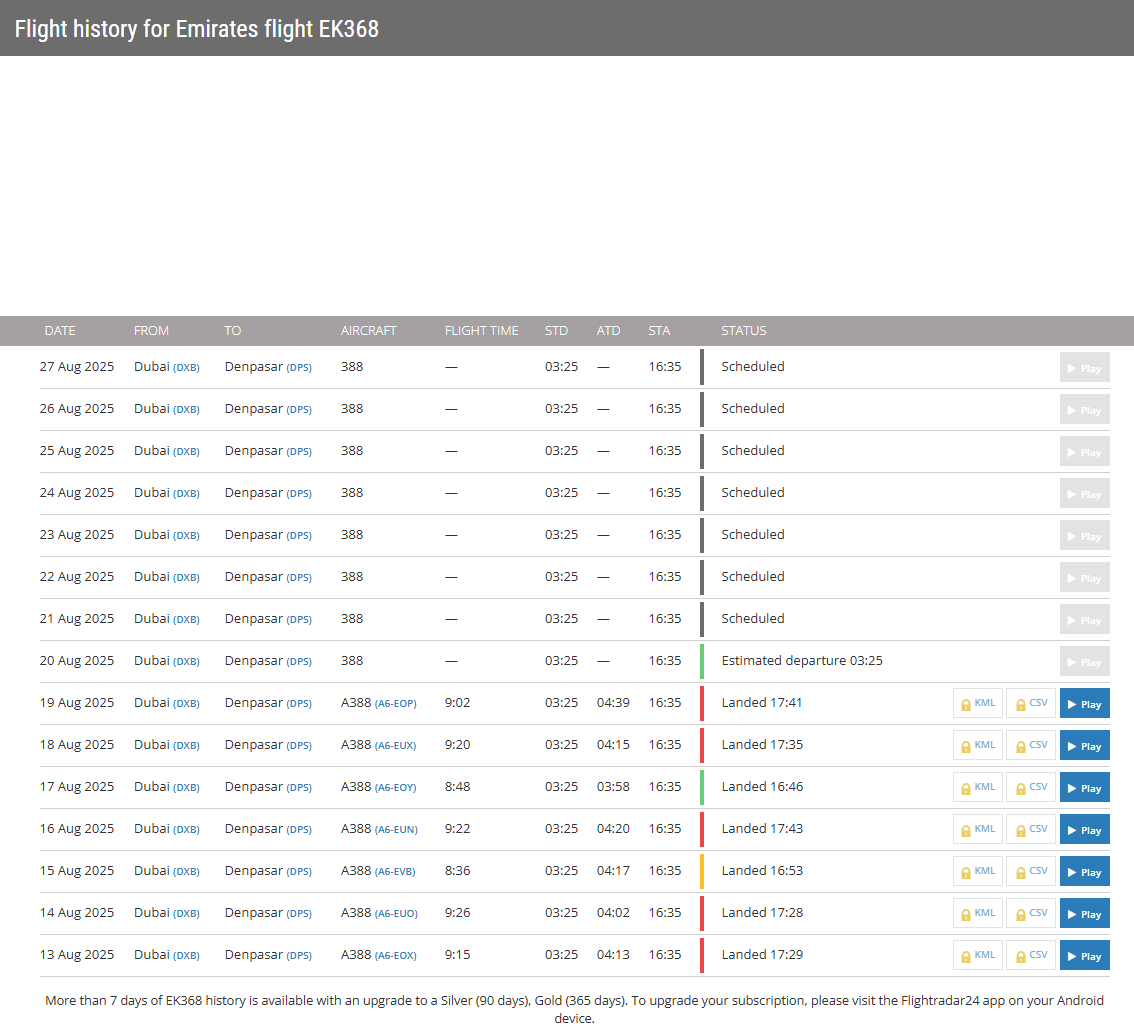This screenshot has height=1036, width=1134.
Task: Open aircraft A6-EUX registration link
Action: point(395,746)
